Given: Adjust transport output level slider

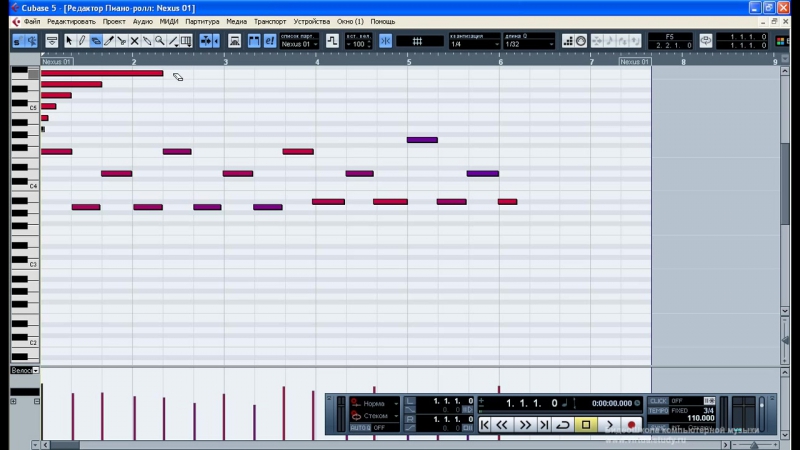Looking at the screenshot, I should point(761,413).
